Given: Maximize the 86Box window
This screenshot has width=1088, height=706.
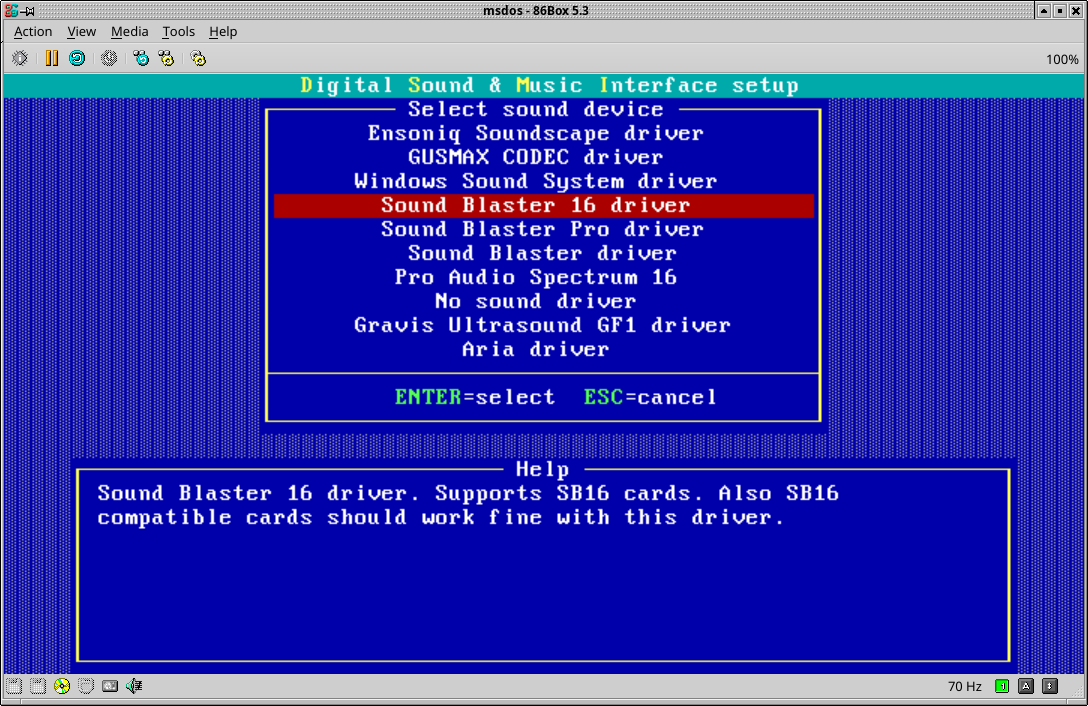Looking at the screenshot, I should [1060, 10].
